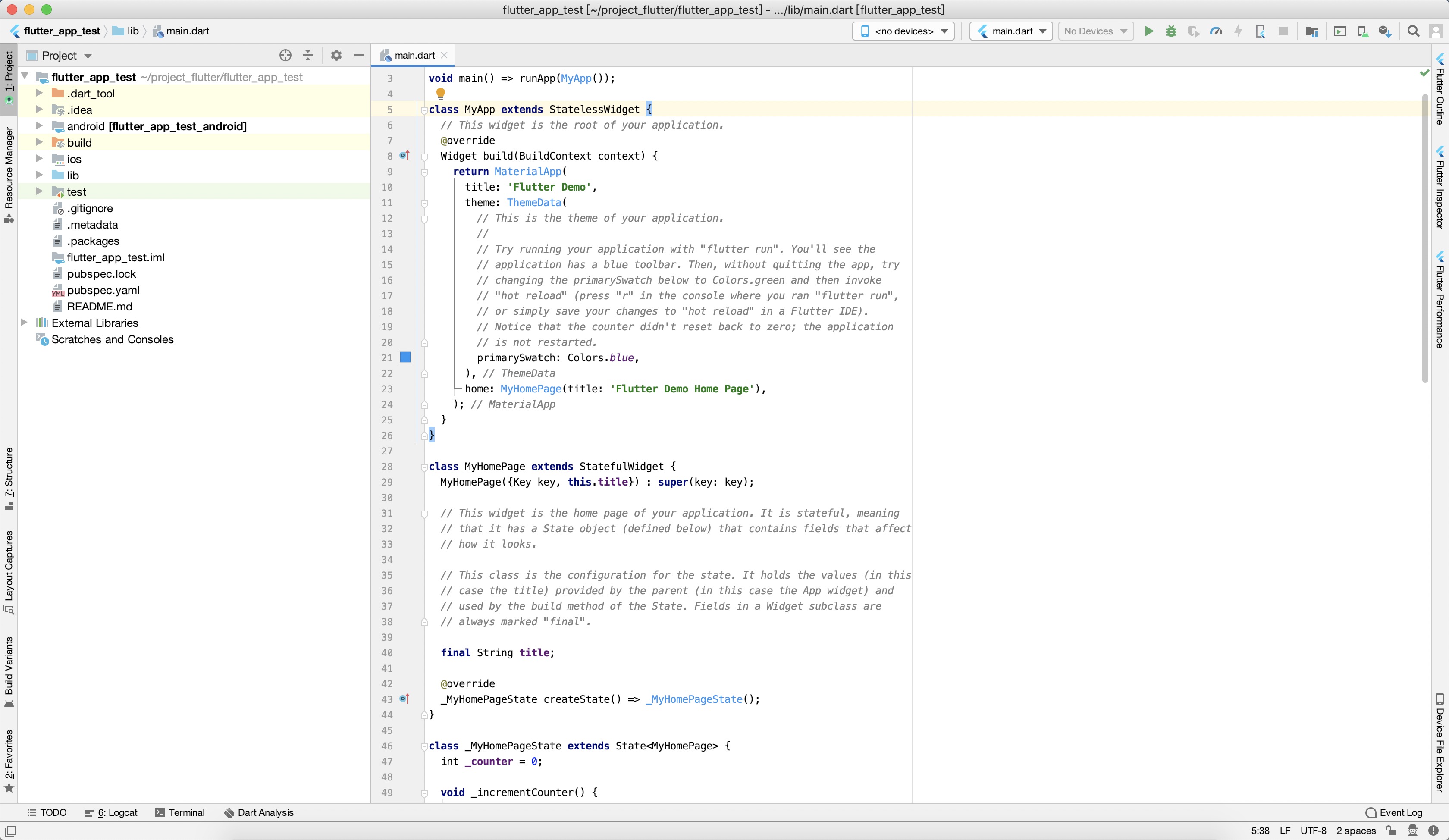Open the Flutter Attach tool icon
This screenshot has width=1449, height=840.
point(1260,31)
